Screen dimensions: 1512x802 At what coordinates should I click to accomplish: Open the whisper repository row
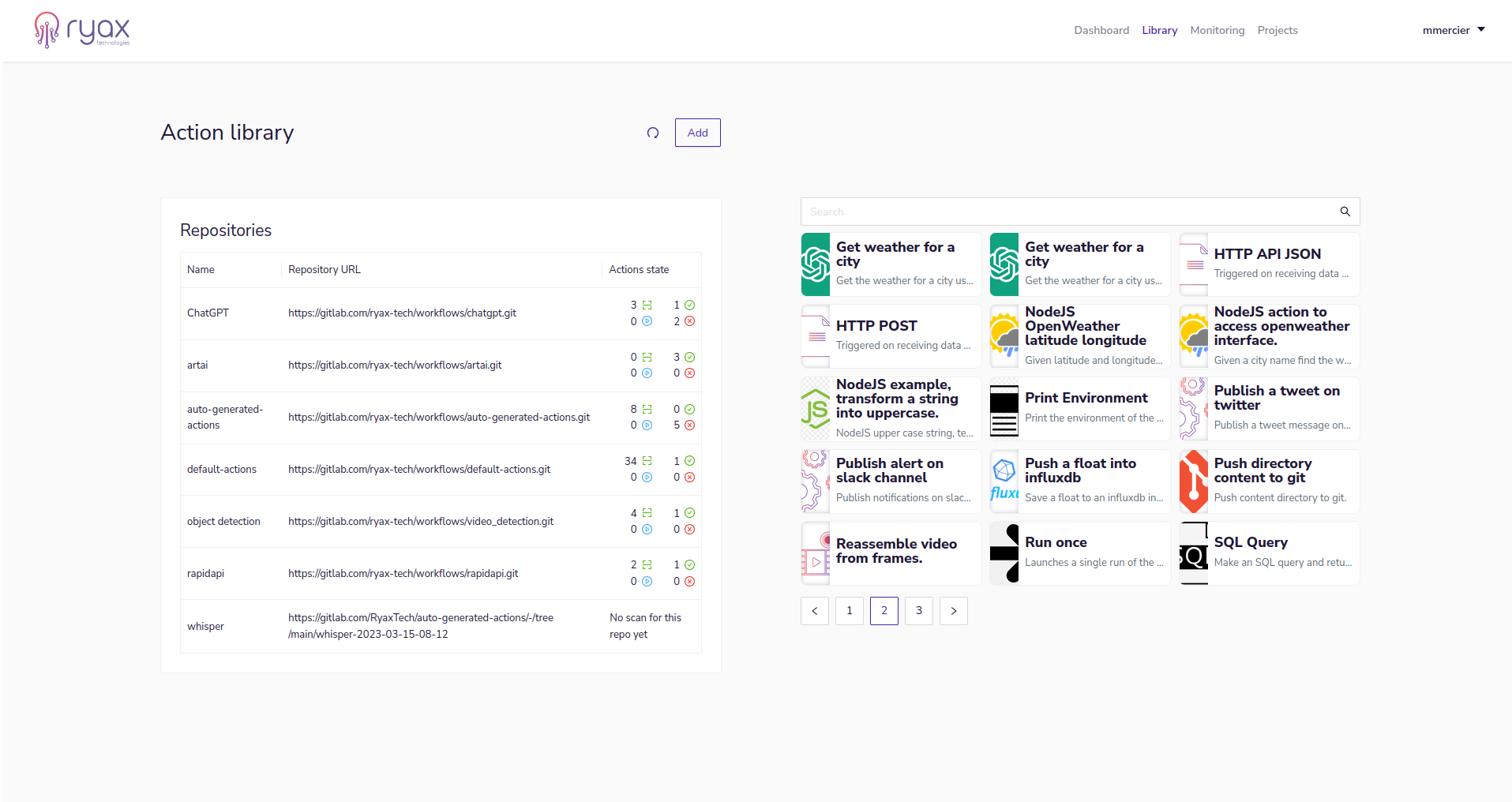441,626
